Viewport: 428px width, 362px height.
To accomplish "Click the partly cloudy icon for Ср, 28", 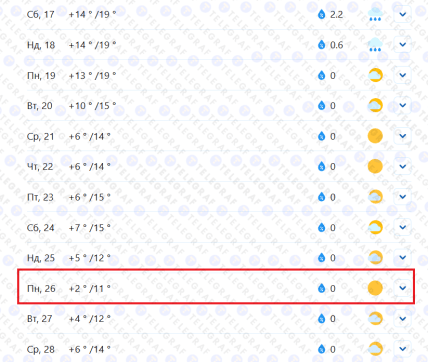I will pos(375,349).
